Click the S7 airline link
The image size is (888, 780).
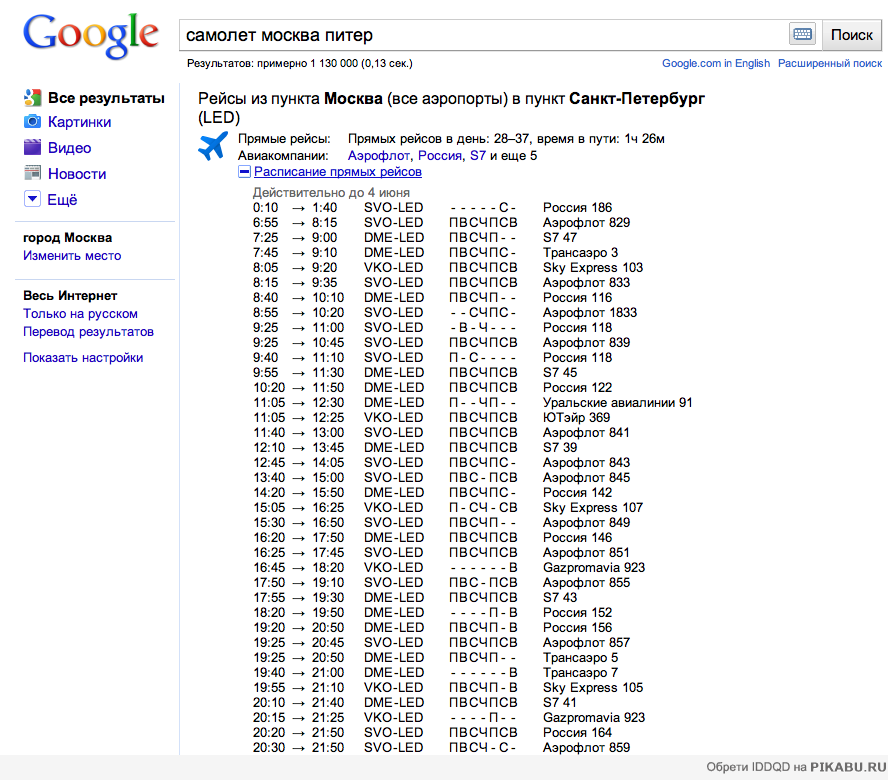[477, 156]
